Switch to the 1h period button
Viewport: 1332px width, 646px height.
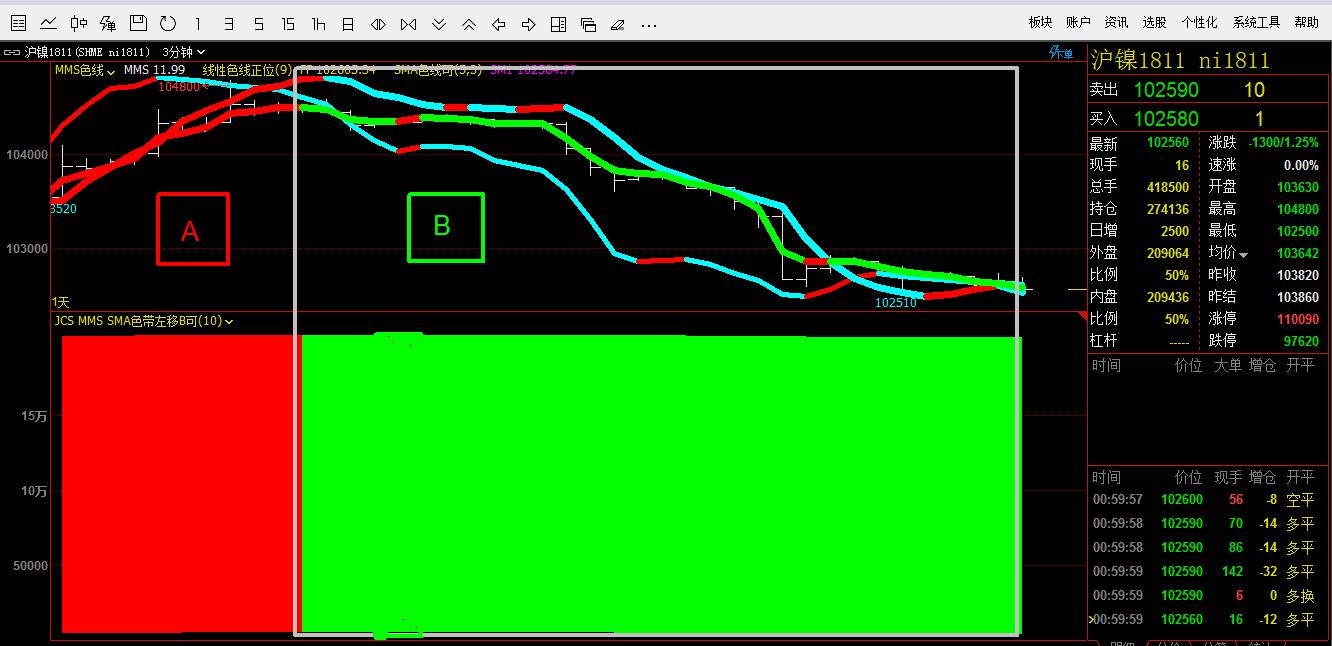point(318,23)
